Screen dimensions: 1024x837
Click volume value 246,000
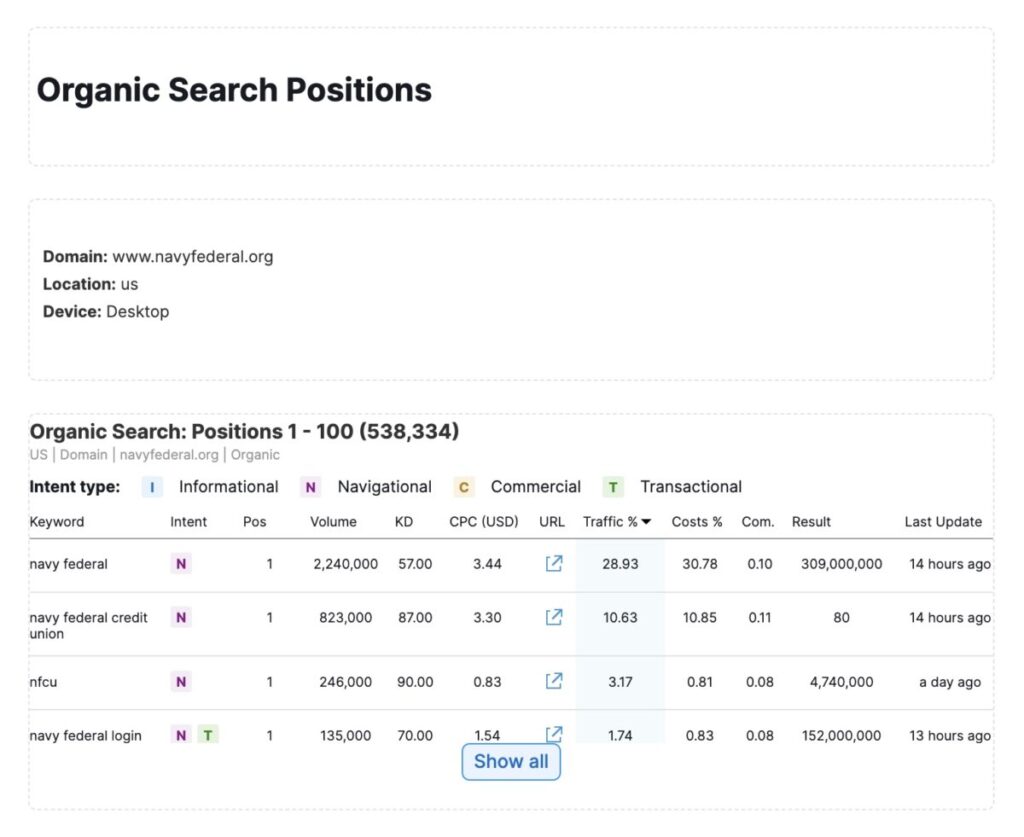pos(345,682)
